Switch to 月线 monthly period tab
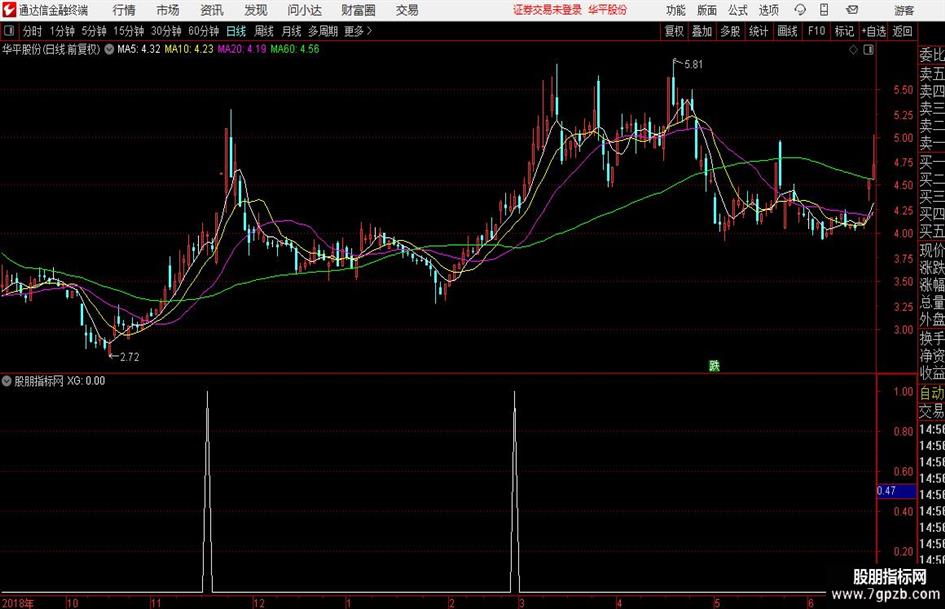The image size is (945, 609). click(x=292, y=31)
